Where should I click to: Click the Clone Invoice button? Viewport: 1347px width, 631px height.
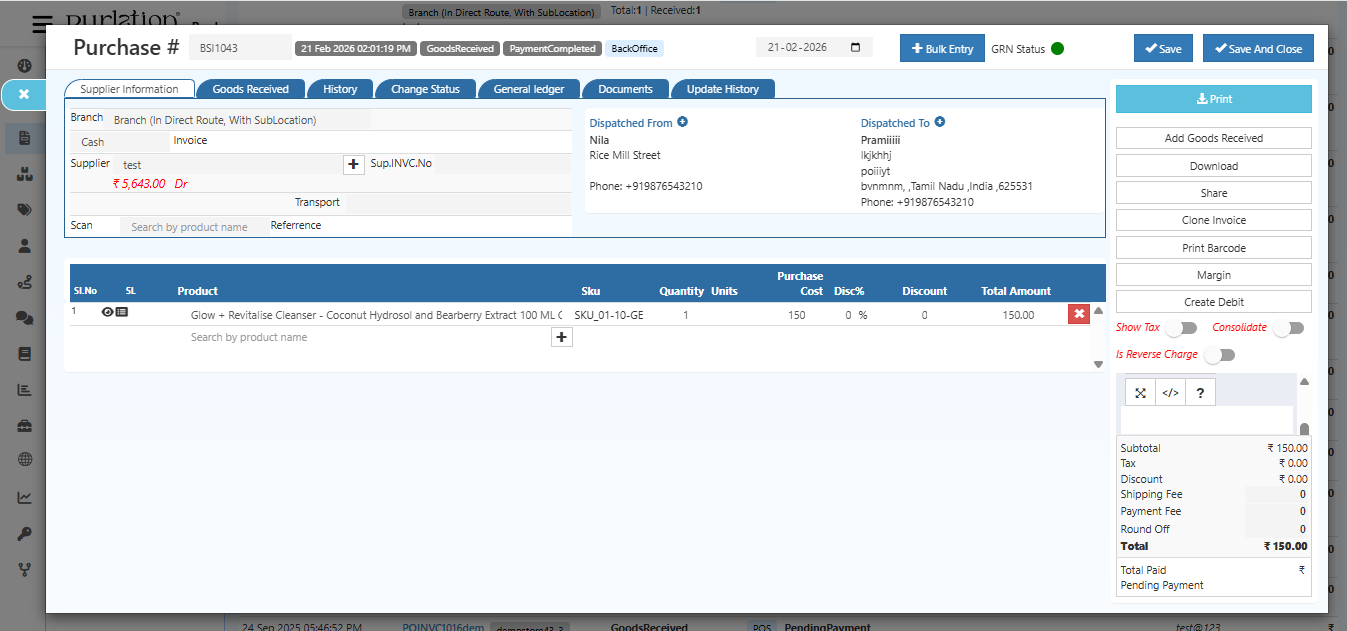click(1212, 219)
